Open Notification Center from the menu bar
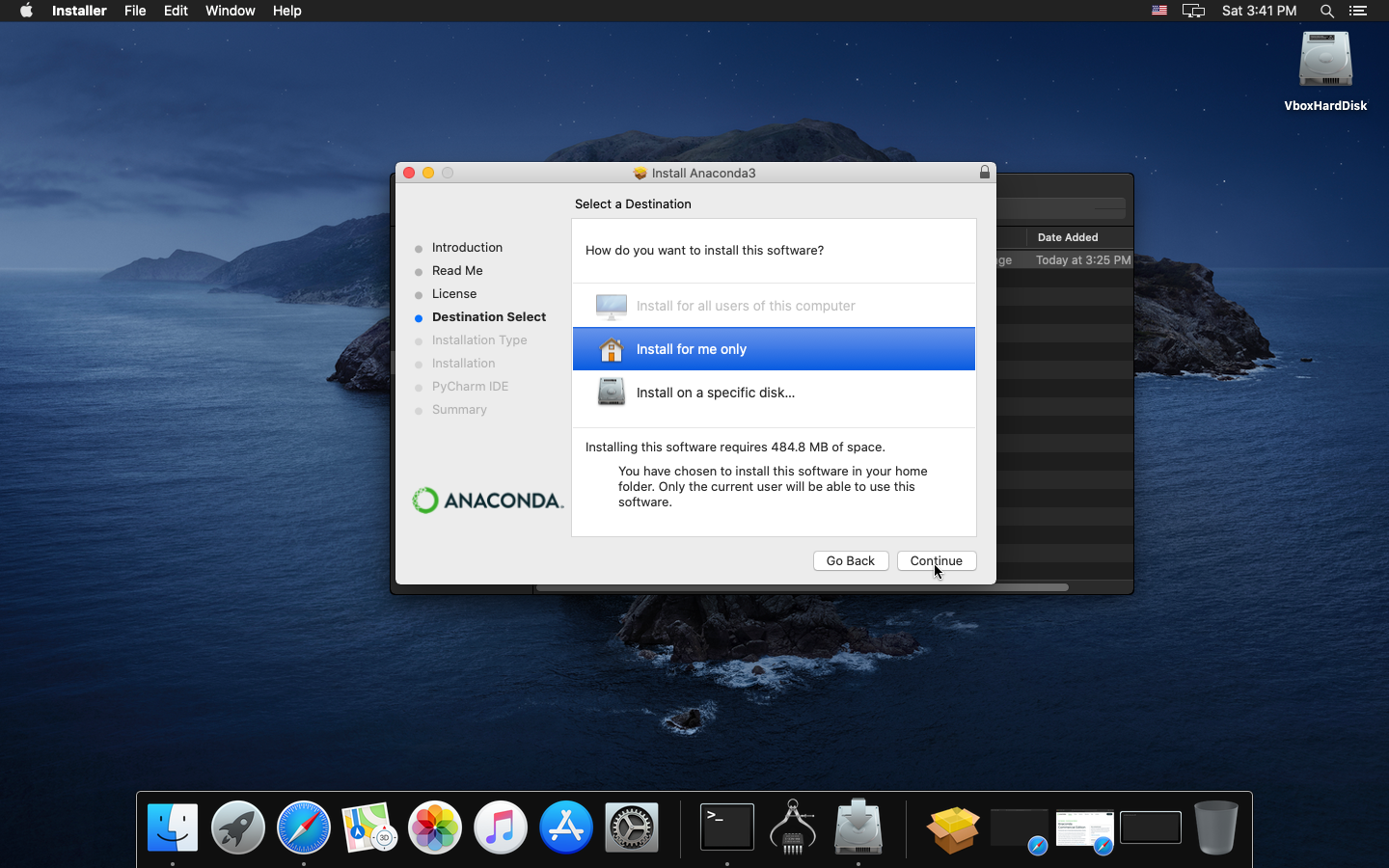This screenshot has height=868, width=1389. [1358, 11]
